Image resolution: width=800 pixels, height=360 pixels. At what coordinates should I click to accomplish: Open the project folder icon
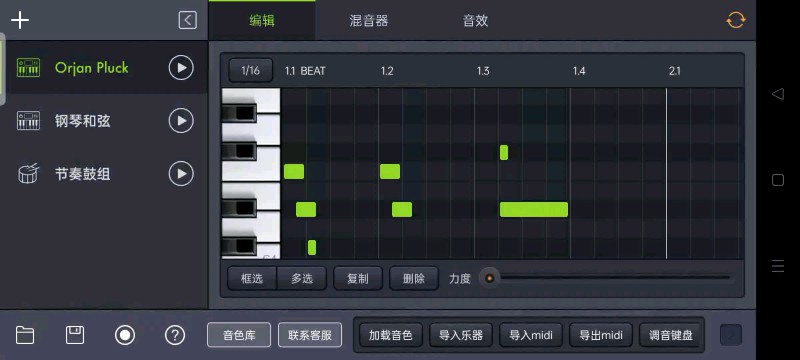25,335
